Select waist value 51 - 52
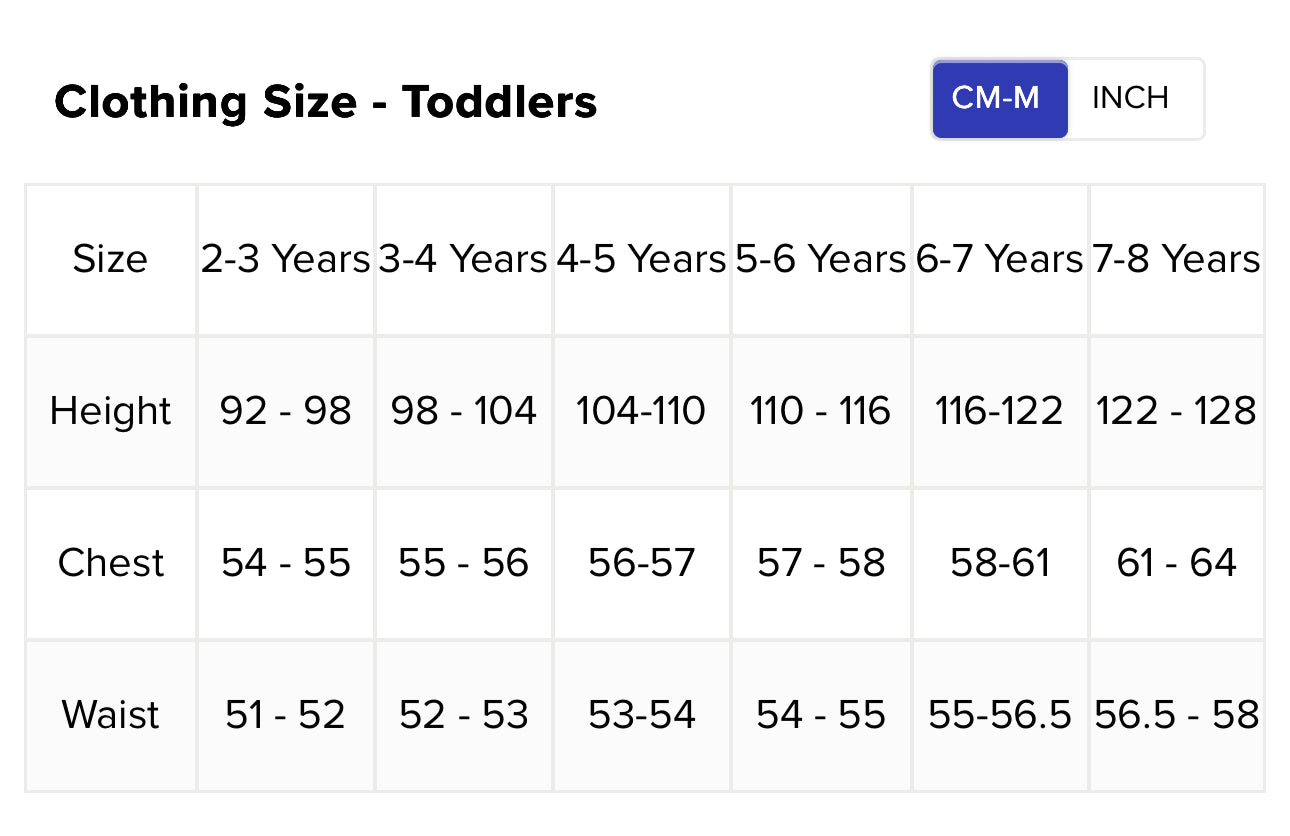Screen dimensions: 1290x836 point(286,715)
